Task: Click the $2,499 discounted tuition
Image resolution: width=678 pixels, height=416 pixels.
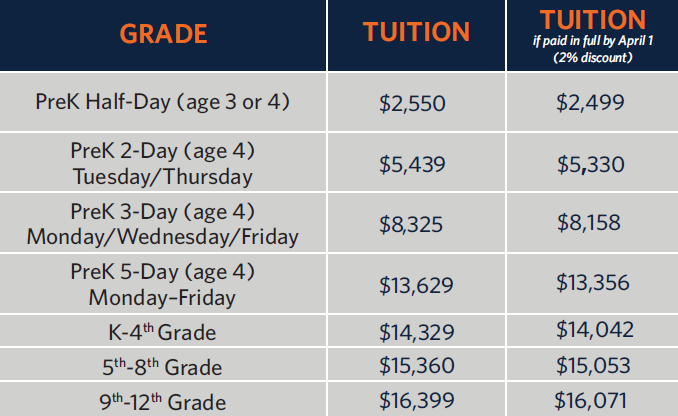Action: tap(593, 103)
